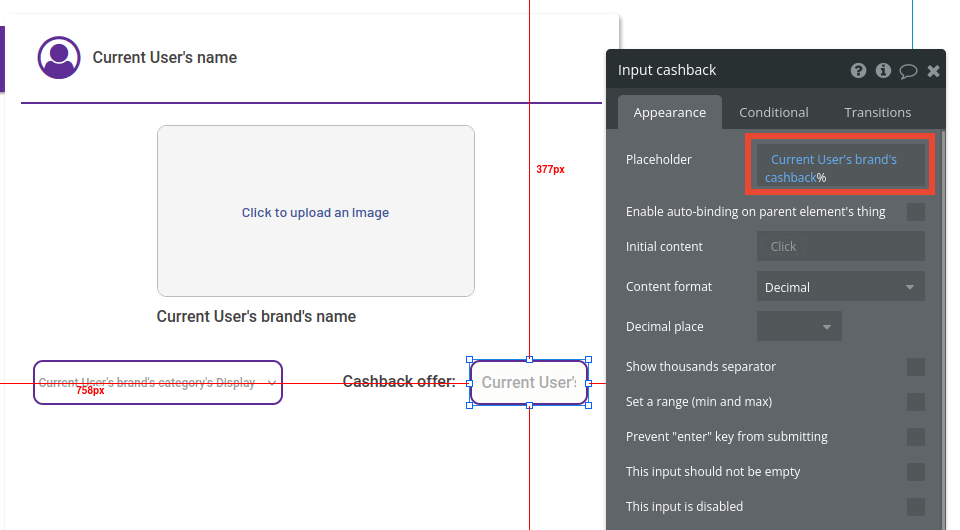Click the user avatar icon
Screen dimensions: 960x530
click(x=59, y=58)
